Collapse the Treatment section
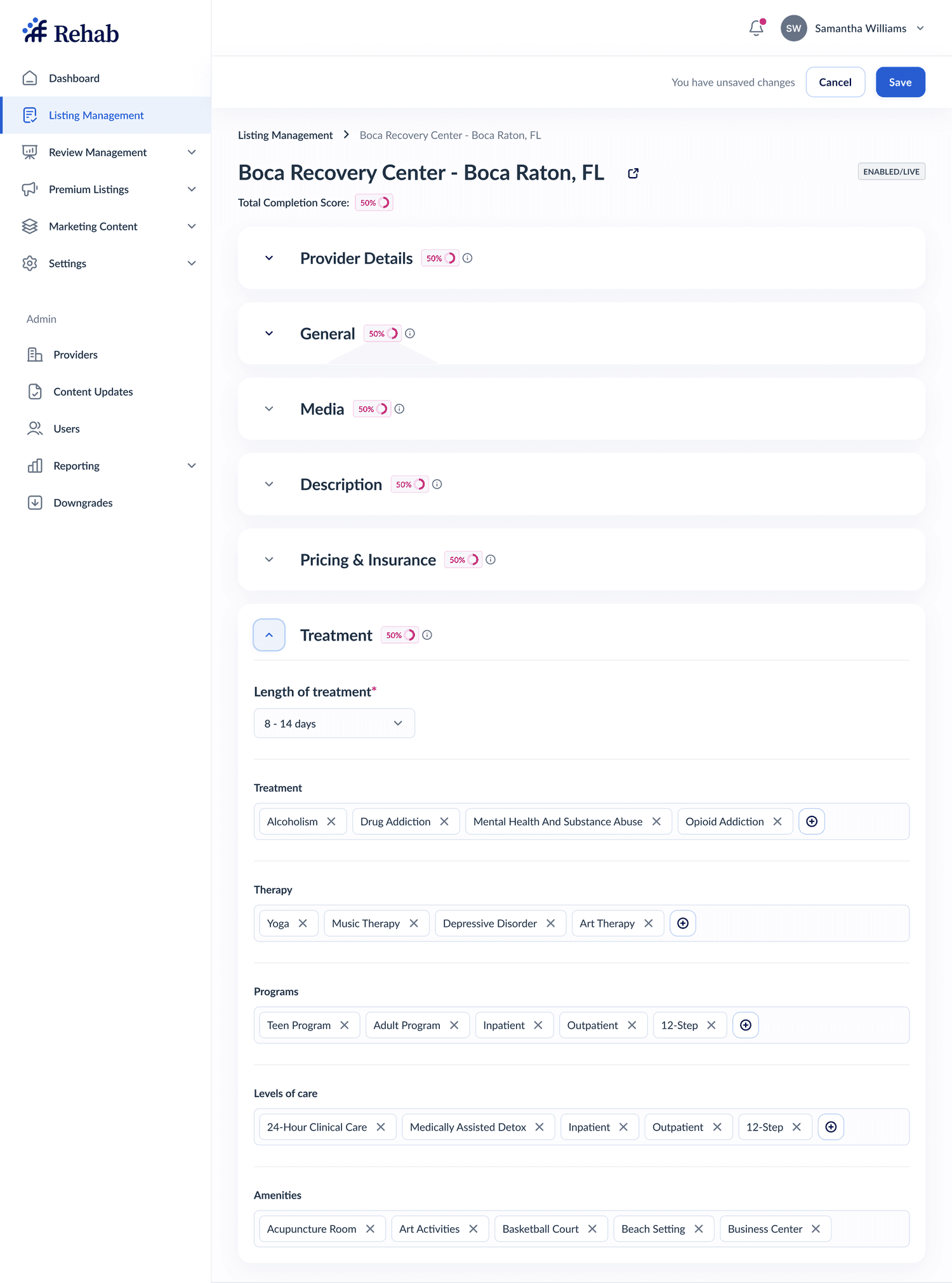Image resolution: width=952 pixels, height=1283 pixels. [x=269, y=635]
